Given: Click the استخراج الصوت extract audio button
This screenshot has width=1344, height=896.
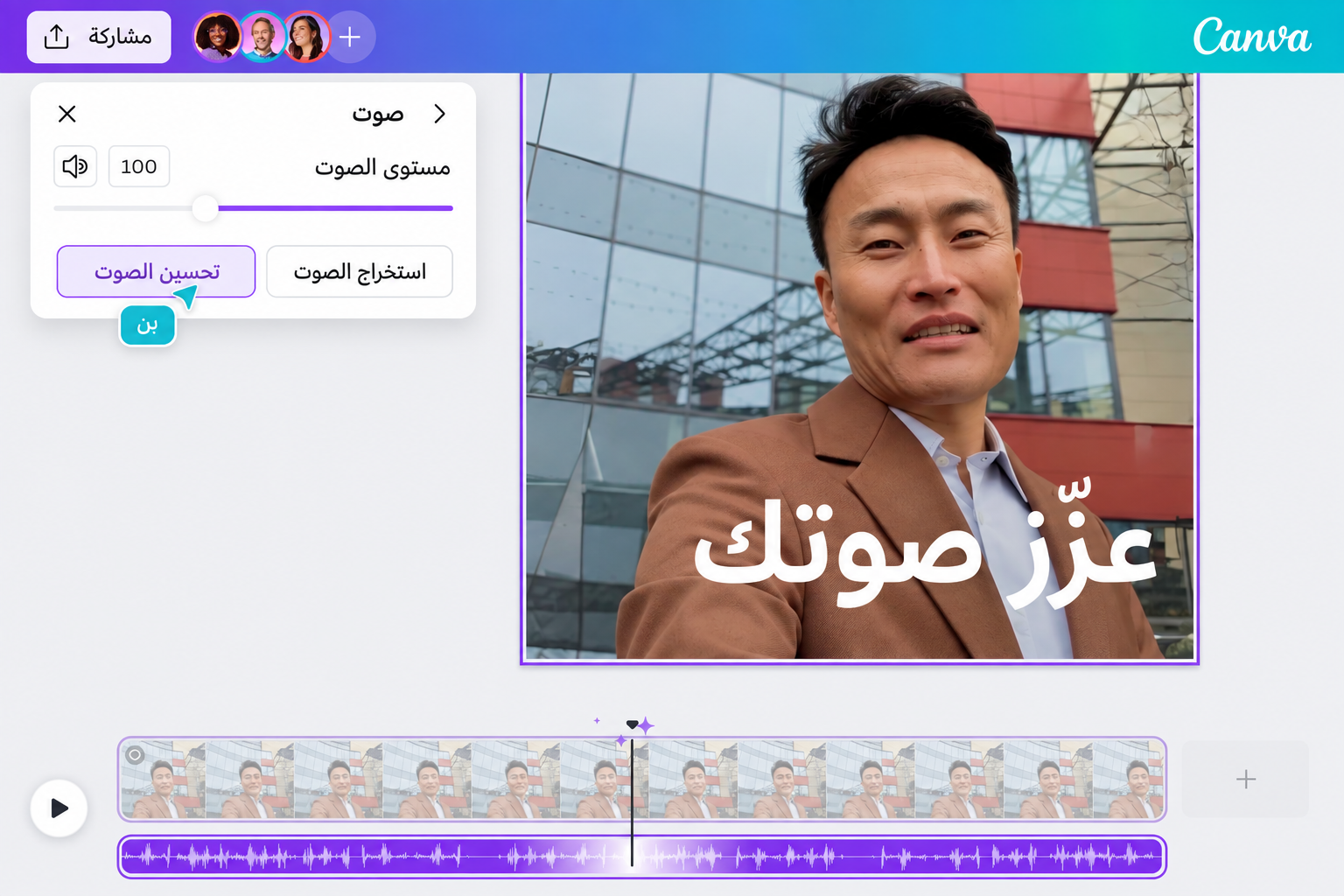Looking at the screenshot, I should 360,271.
